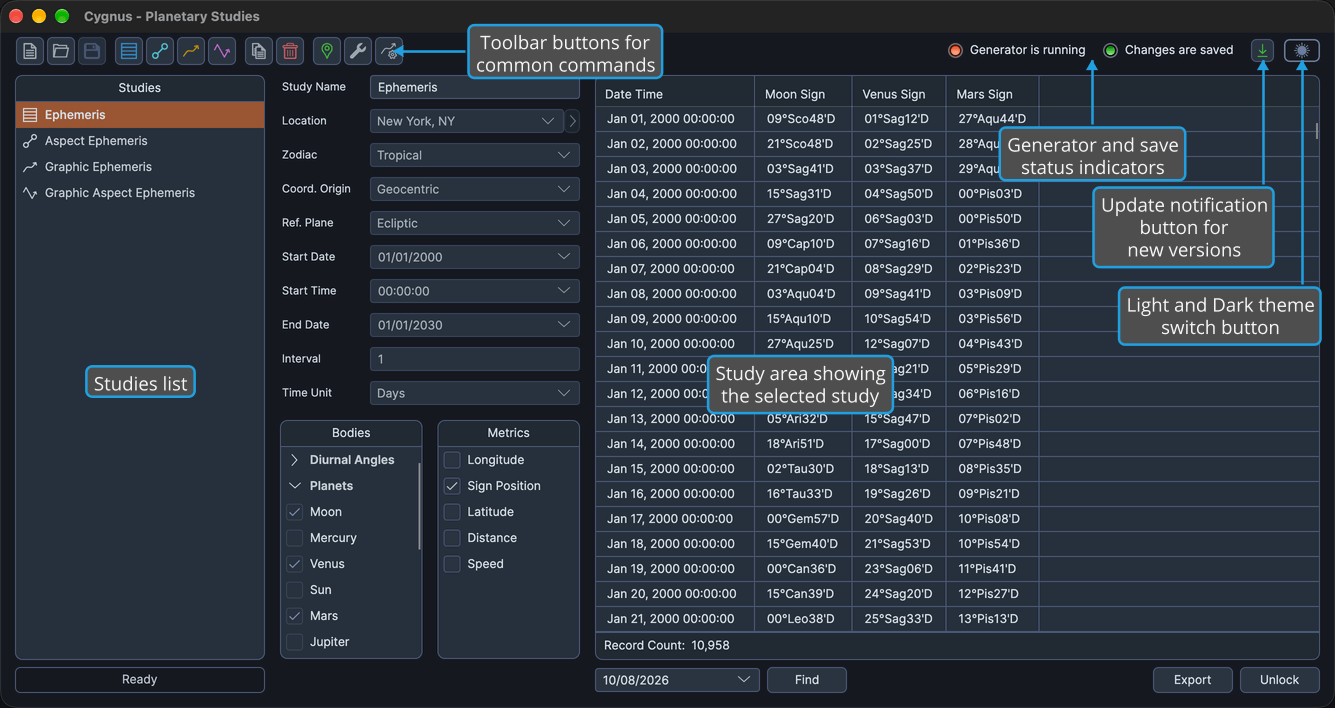1335x708 pixels.
Task: Select the Graphic Aspect Ephemeris study
Action: pos(140,193)
